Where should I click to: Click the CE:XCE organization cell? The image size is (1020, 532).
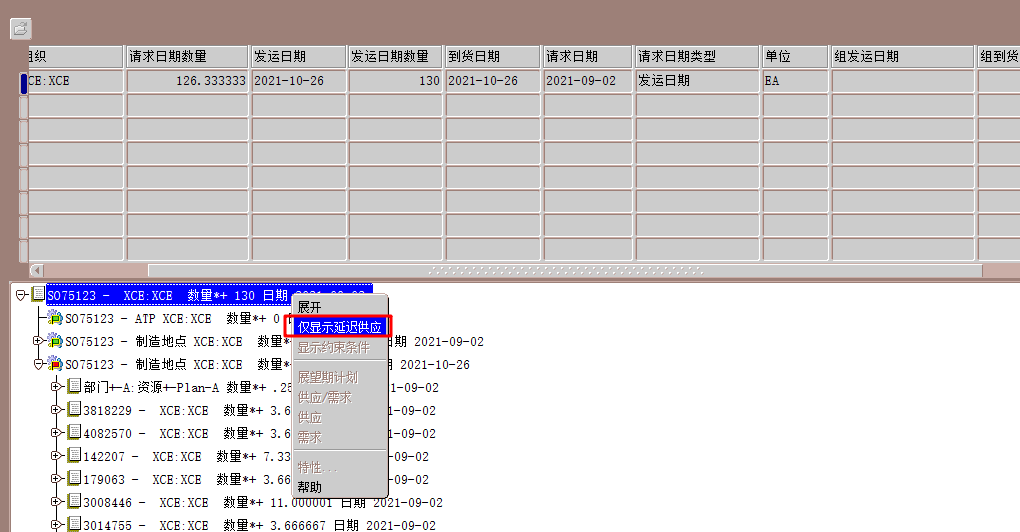click(x=75, y=81)
